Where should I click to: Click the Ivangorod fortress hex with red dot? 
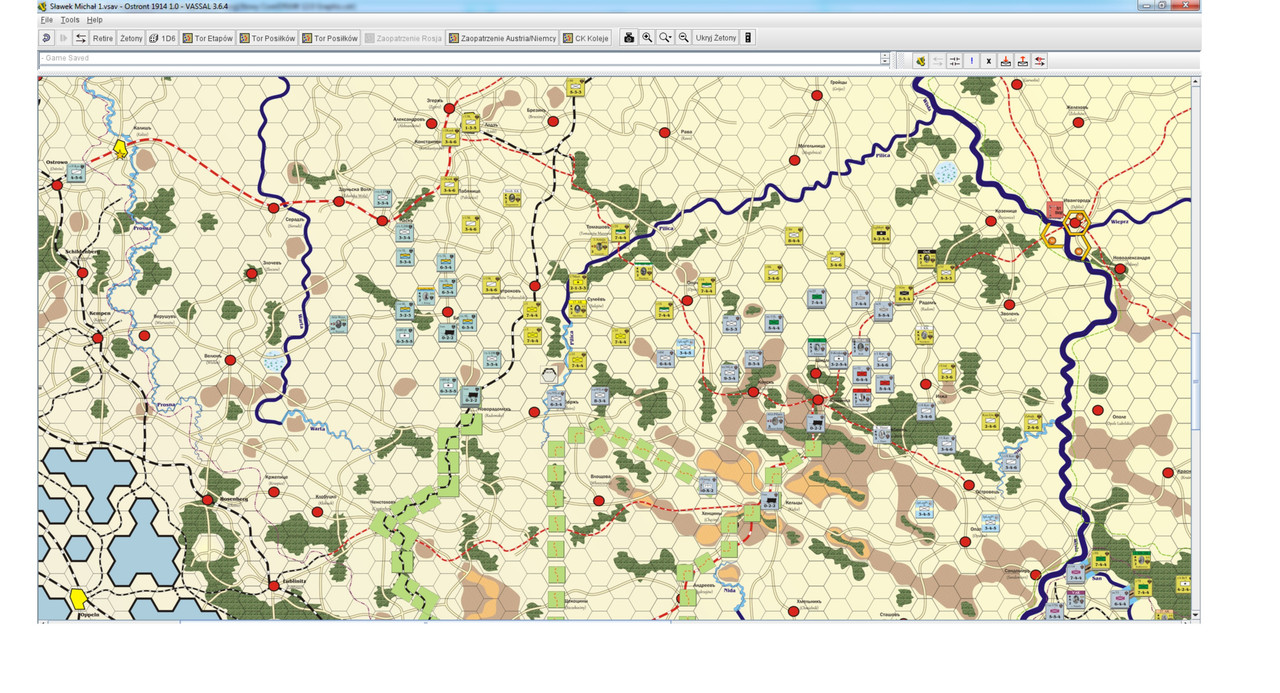(x=1076, y=223)
